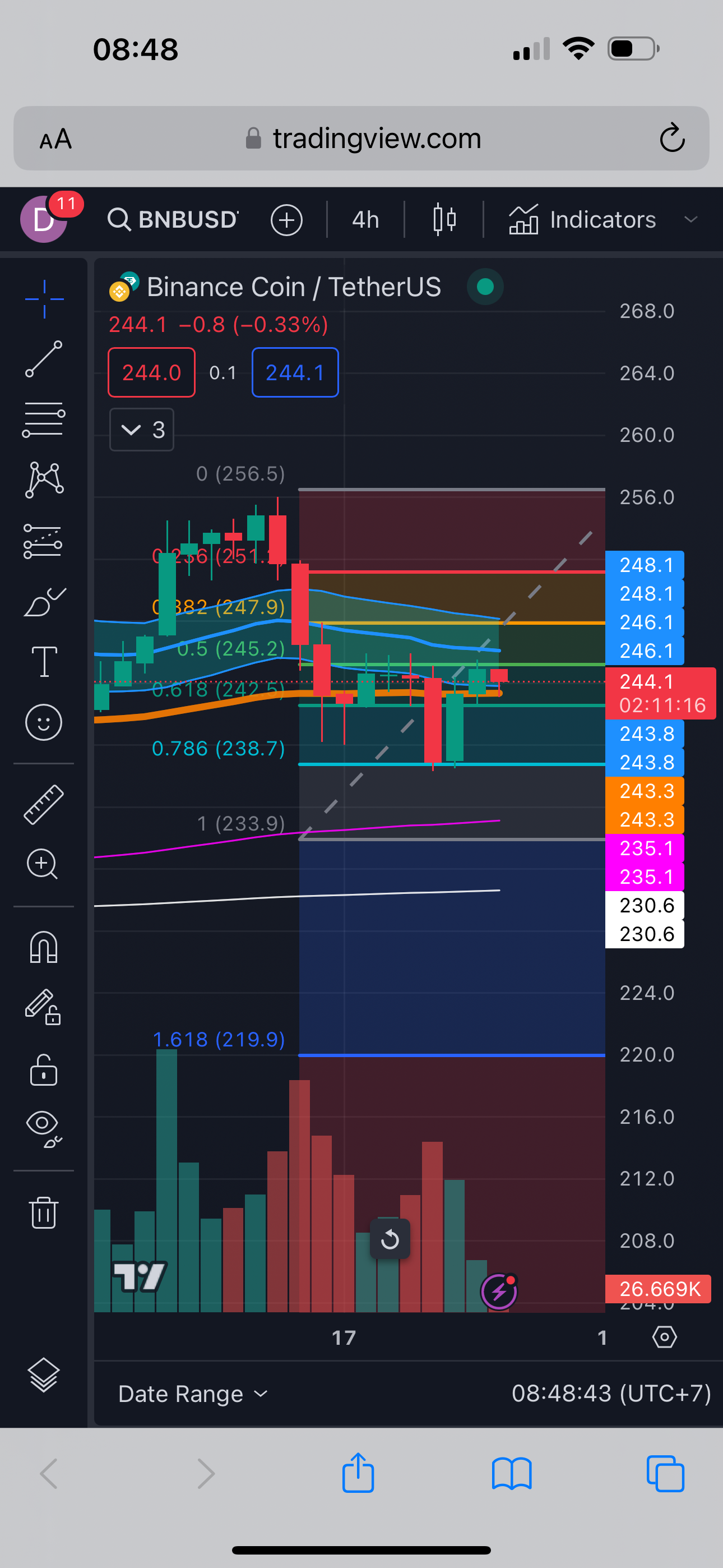The image size is (723, 1568).
Task: Open the candlestick chart type selector
Action: coord(444,219)
